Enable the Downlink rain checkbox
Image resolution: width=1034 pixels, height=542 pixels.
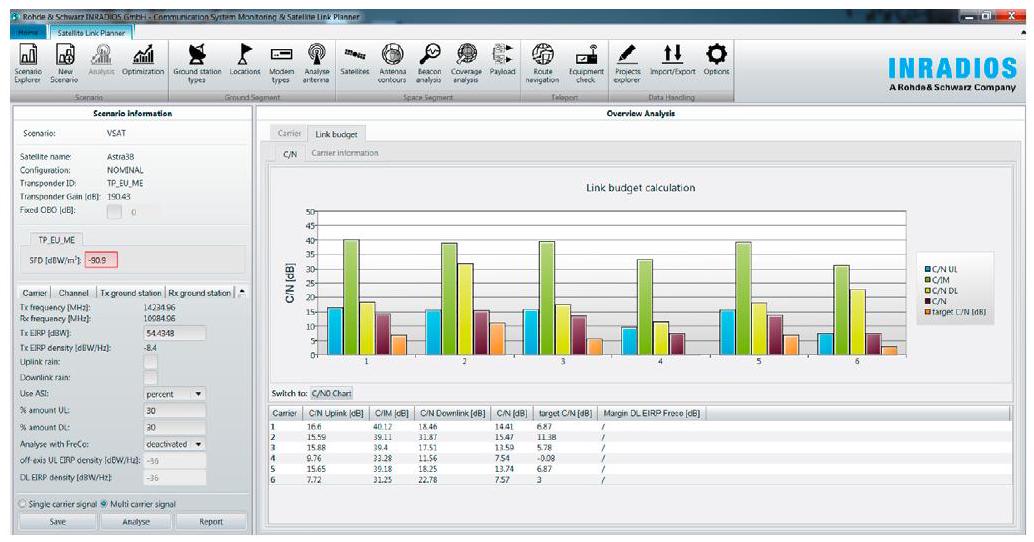[151, 377]
